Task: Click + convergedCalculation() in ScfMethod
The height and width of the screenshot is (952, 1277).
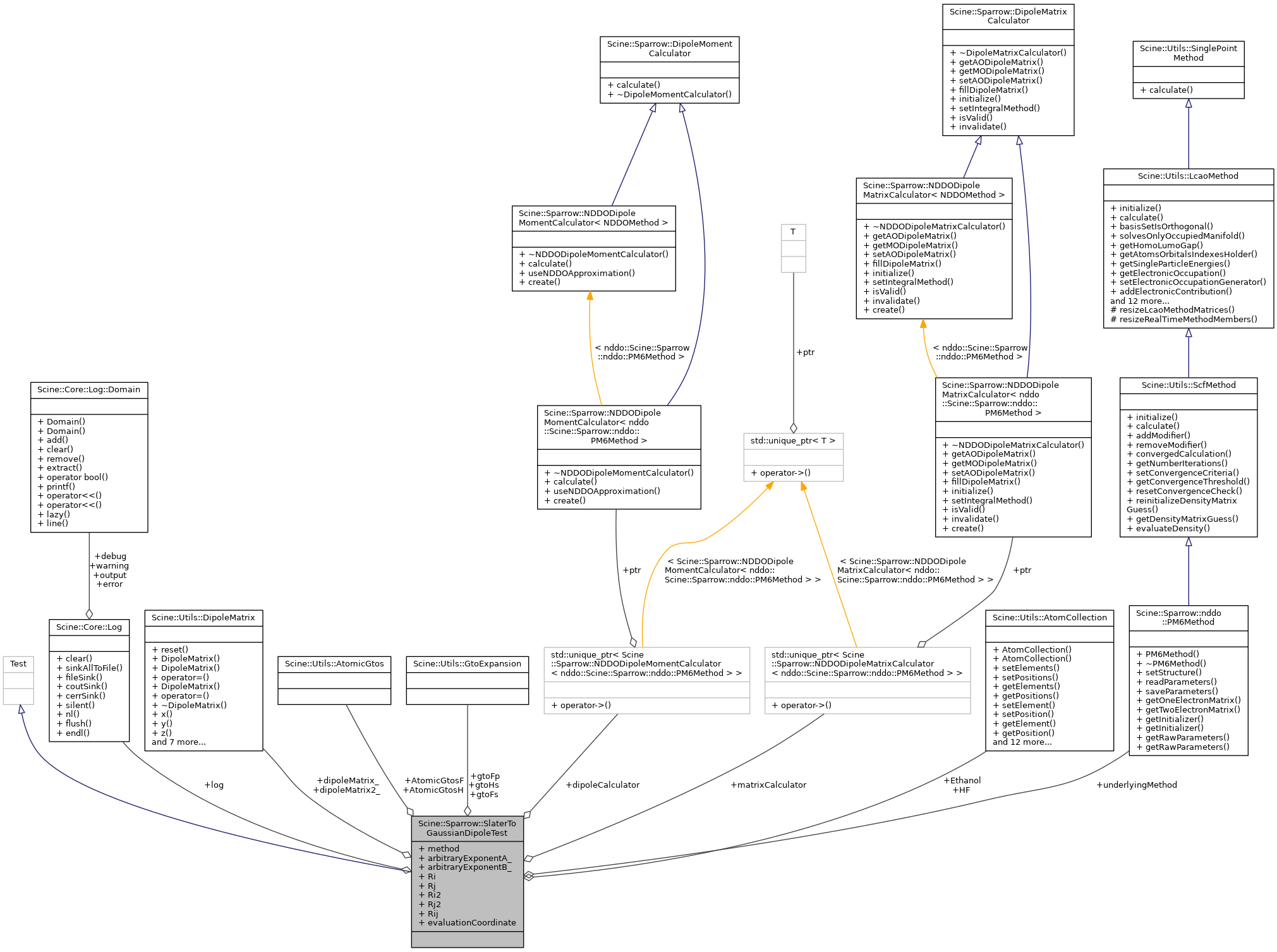Action: coord(1179,454)
